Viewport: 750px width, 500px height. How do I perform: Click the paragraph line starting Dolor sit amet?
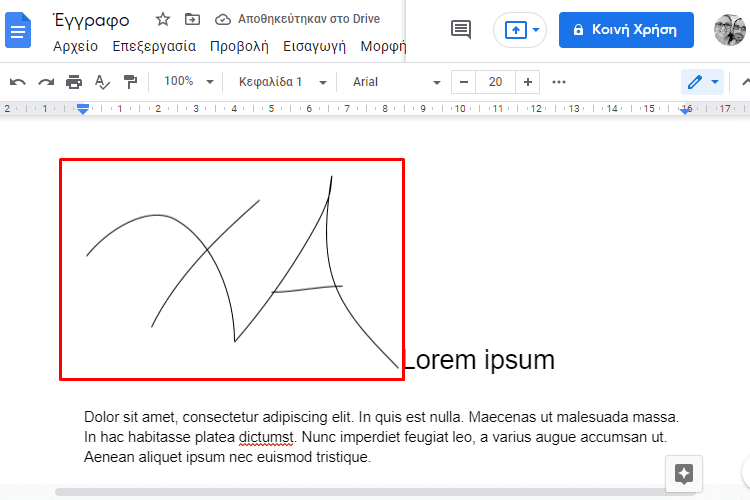click(x=381, y=417)
